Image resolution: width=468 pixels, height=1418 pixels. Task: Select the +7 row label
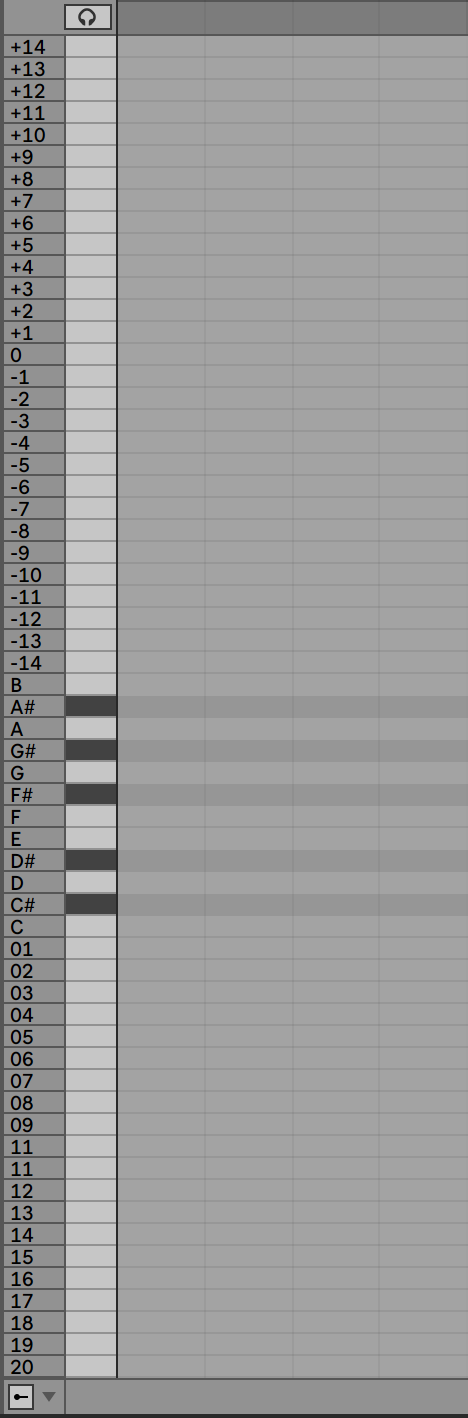click(x=22, y=201)
